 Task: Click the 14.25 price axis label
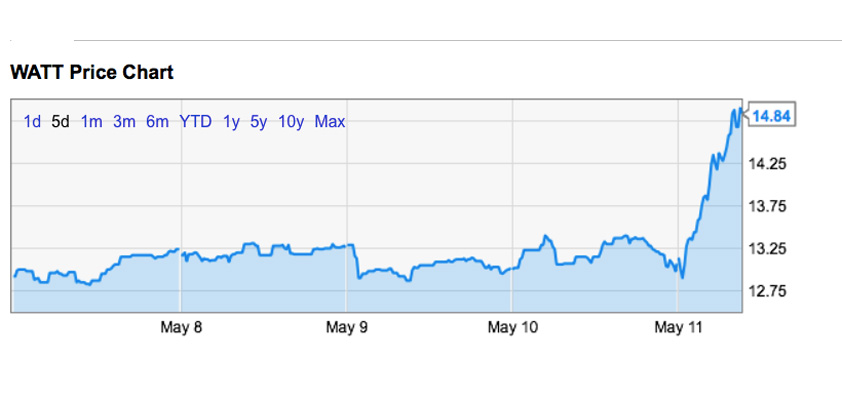(x=767, y=164)
